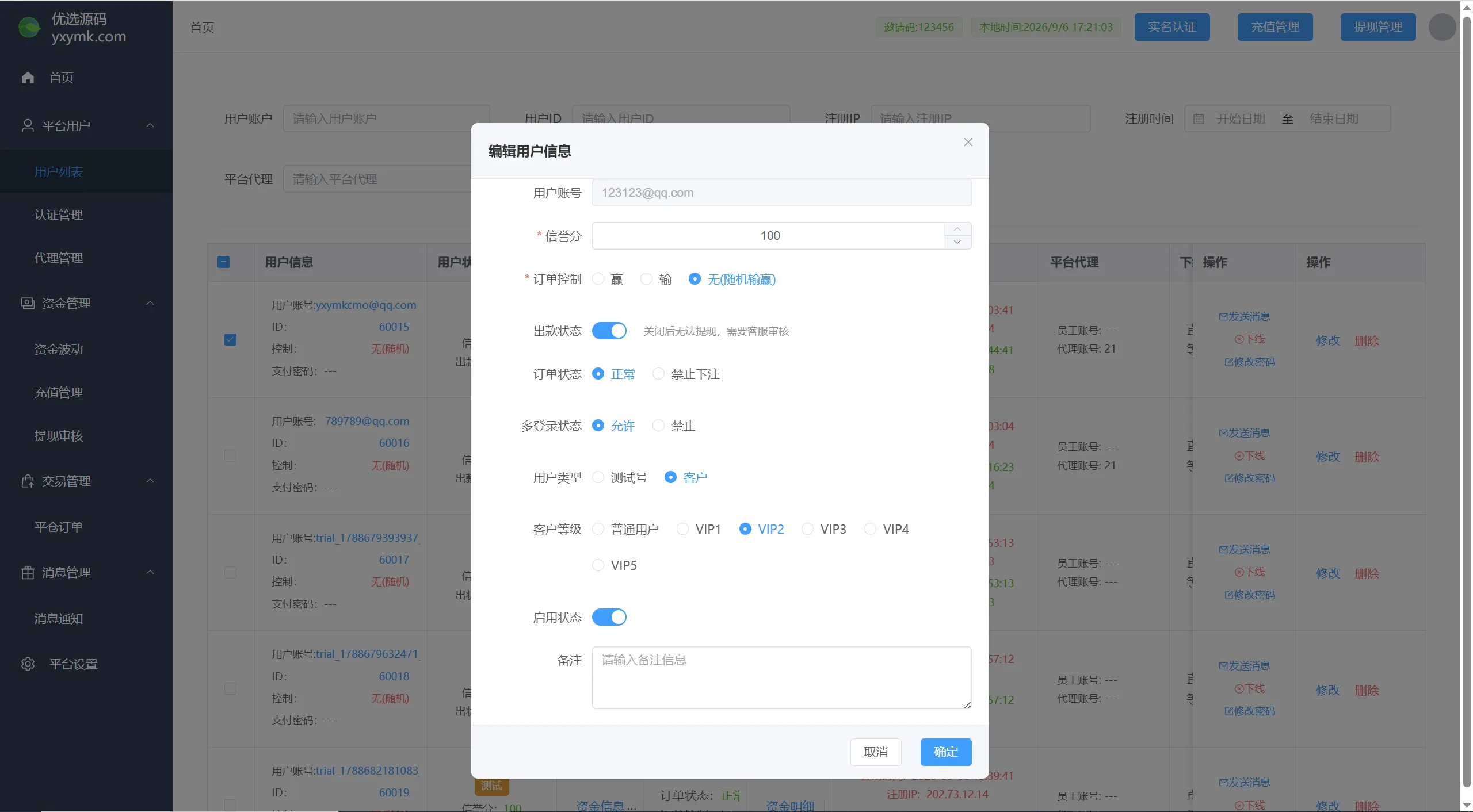Collapse the 交易管理 menu chevron
Viewport: 1473px width, 812px height.
(150, 481)
